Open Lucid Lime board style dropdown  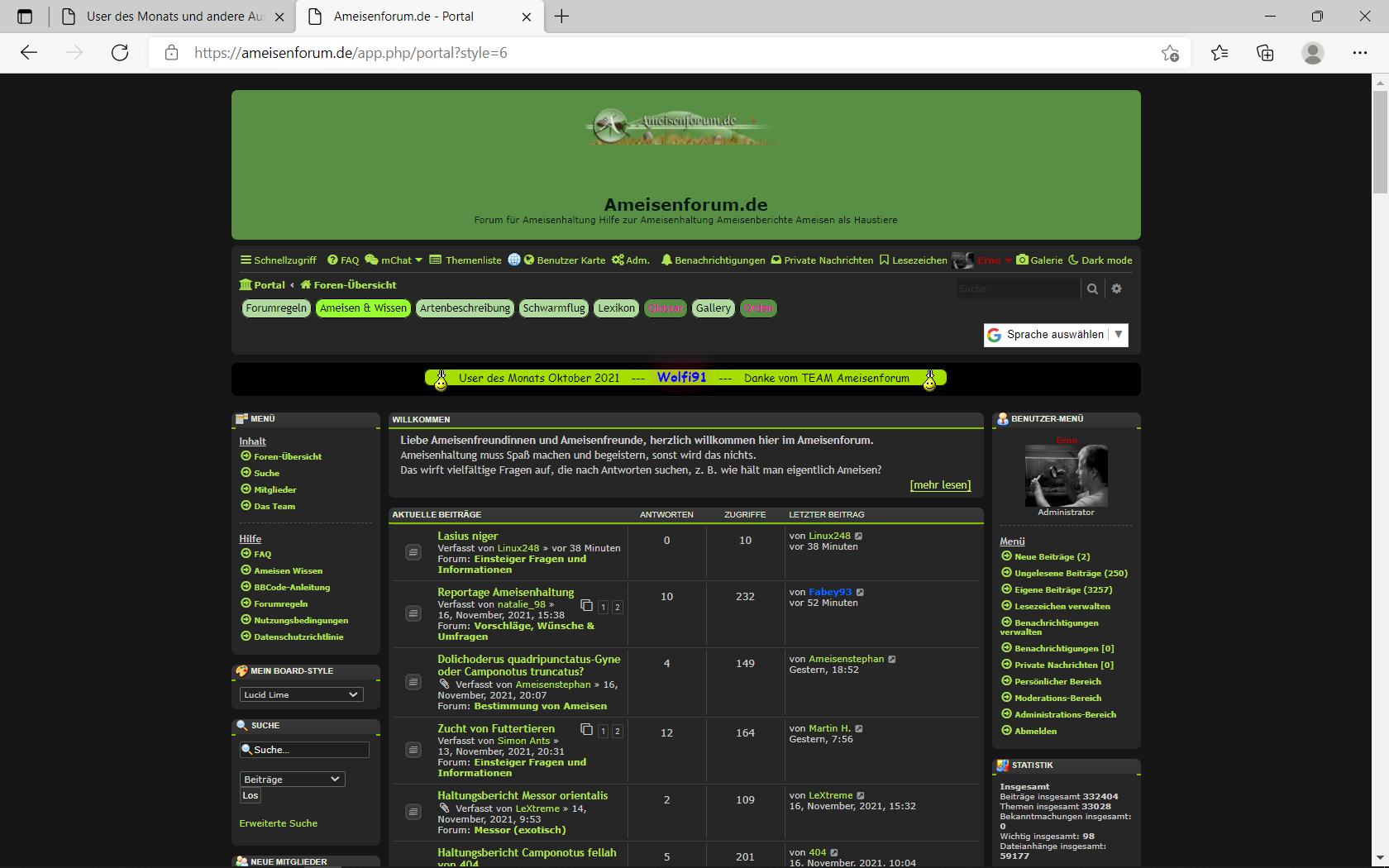click(301, 694)
